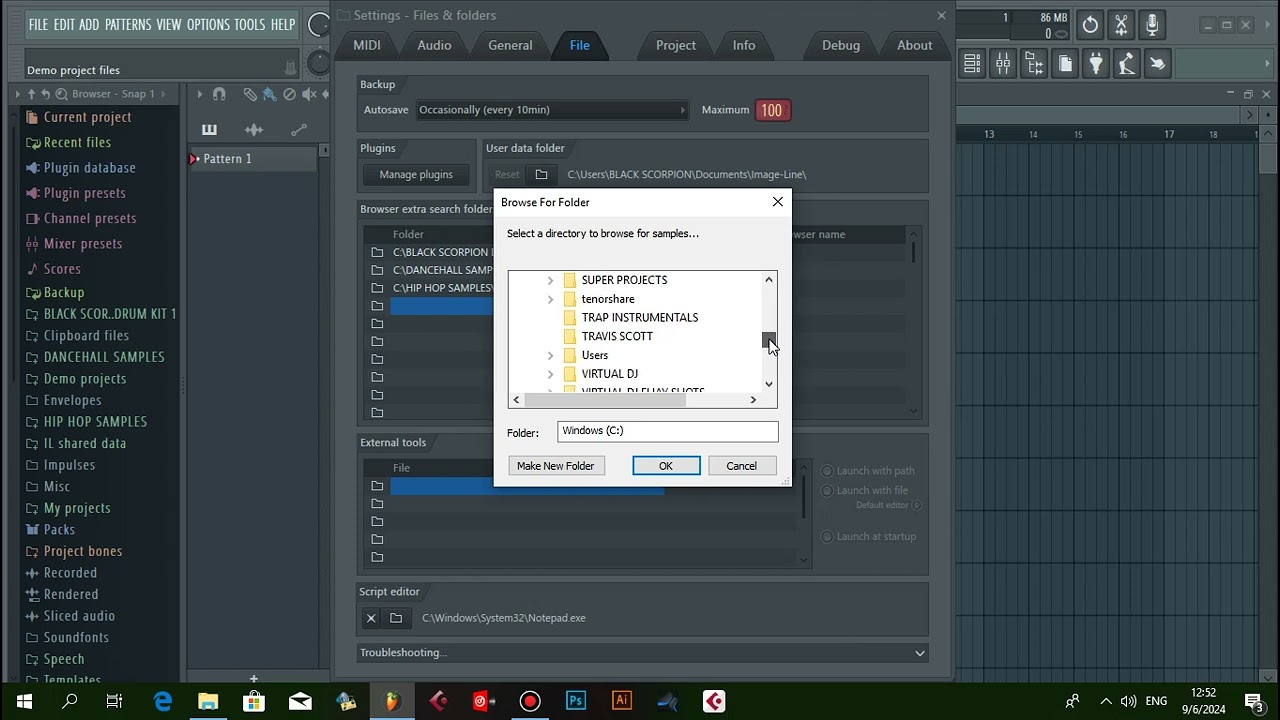Viewport: 1280px width, 720px height.
Task: Open Illustrator from the Windows taskbar
Action: point(622,701)
